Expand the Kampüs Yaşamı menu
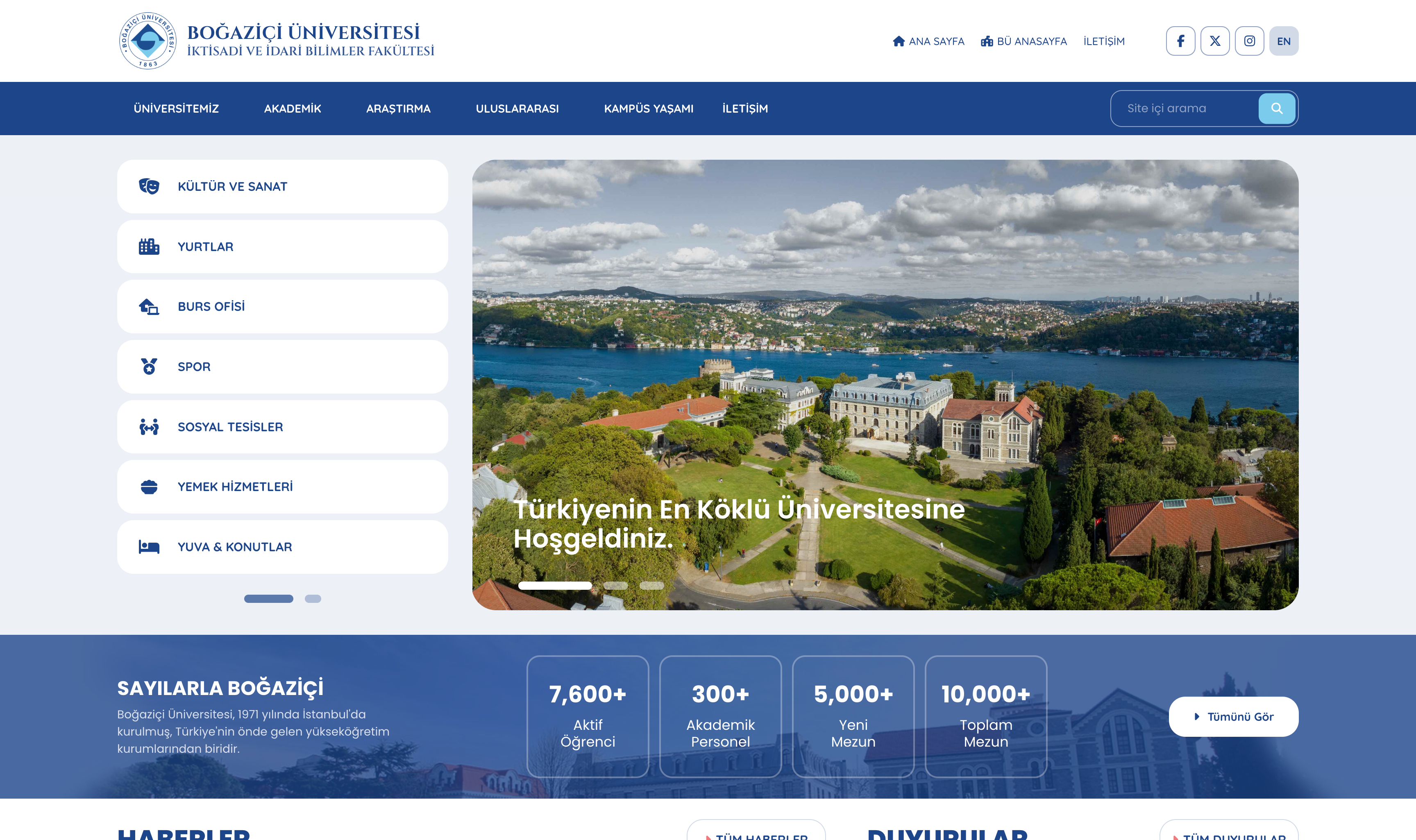1416x840 pixels. [648, 109]
